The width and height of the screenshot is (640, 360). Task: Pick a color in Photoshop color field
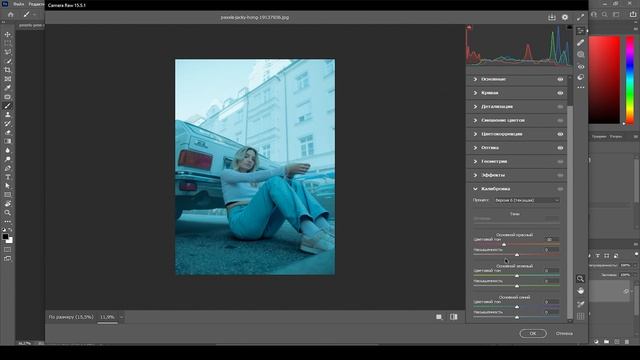(x=604, y=80)
